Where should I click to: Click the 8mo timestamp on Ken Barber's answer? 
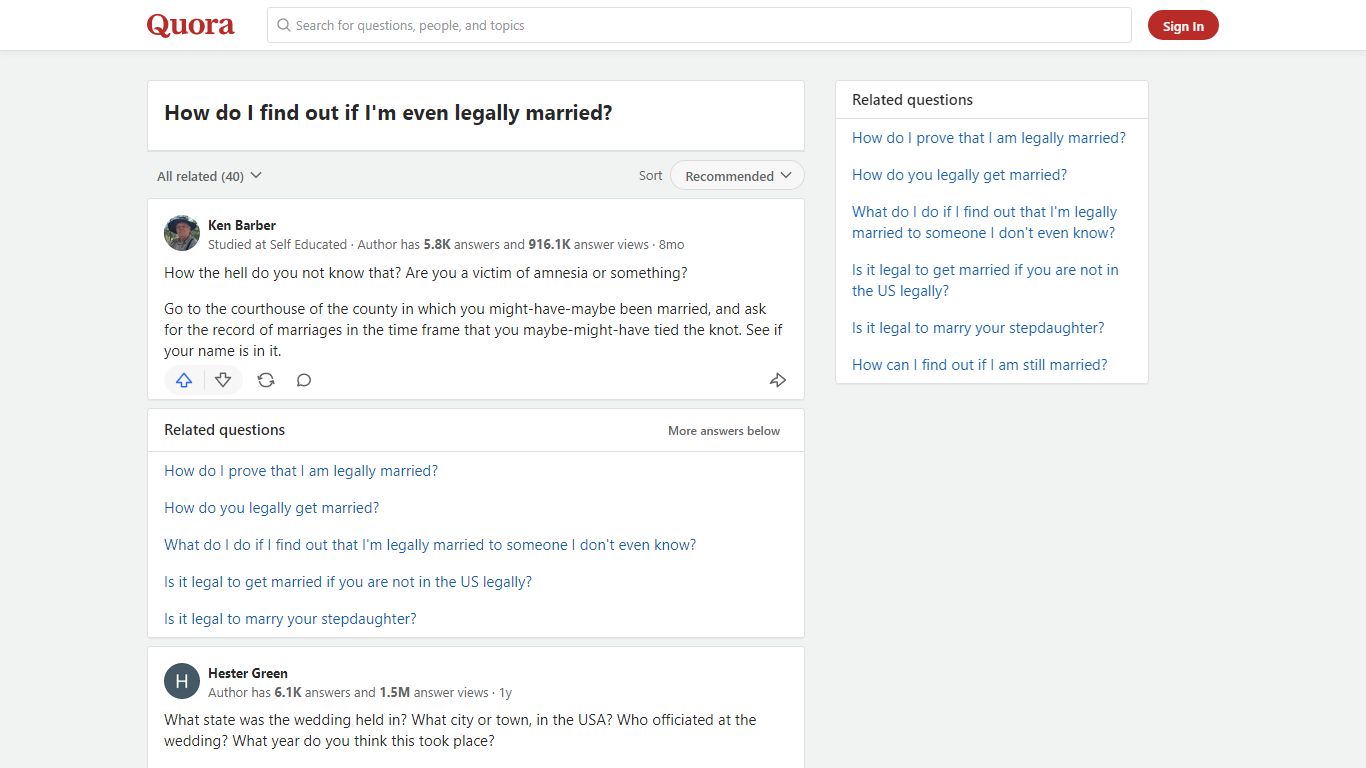click(672, 244)
